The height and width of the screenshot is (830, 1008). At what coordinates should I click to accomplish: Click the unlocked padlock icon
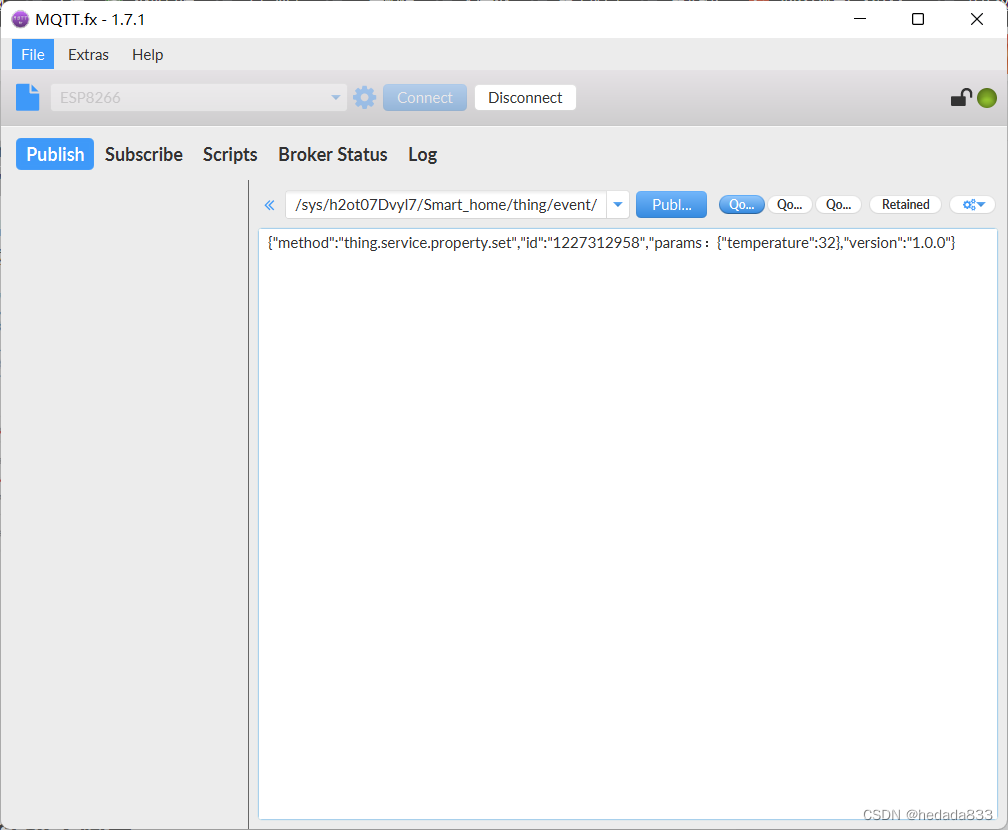click(x=961, y=98)
